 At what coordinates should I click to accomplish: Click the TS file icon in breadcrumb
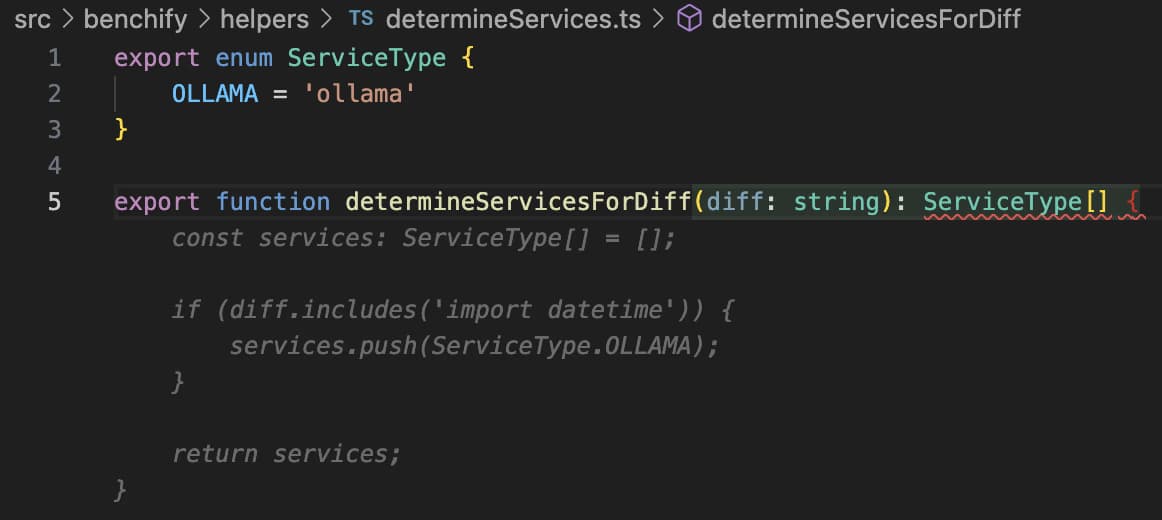(x=360, y=19)
